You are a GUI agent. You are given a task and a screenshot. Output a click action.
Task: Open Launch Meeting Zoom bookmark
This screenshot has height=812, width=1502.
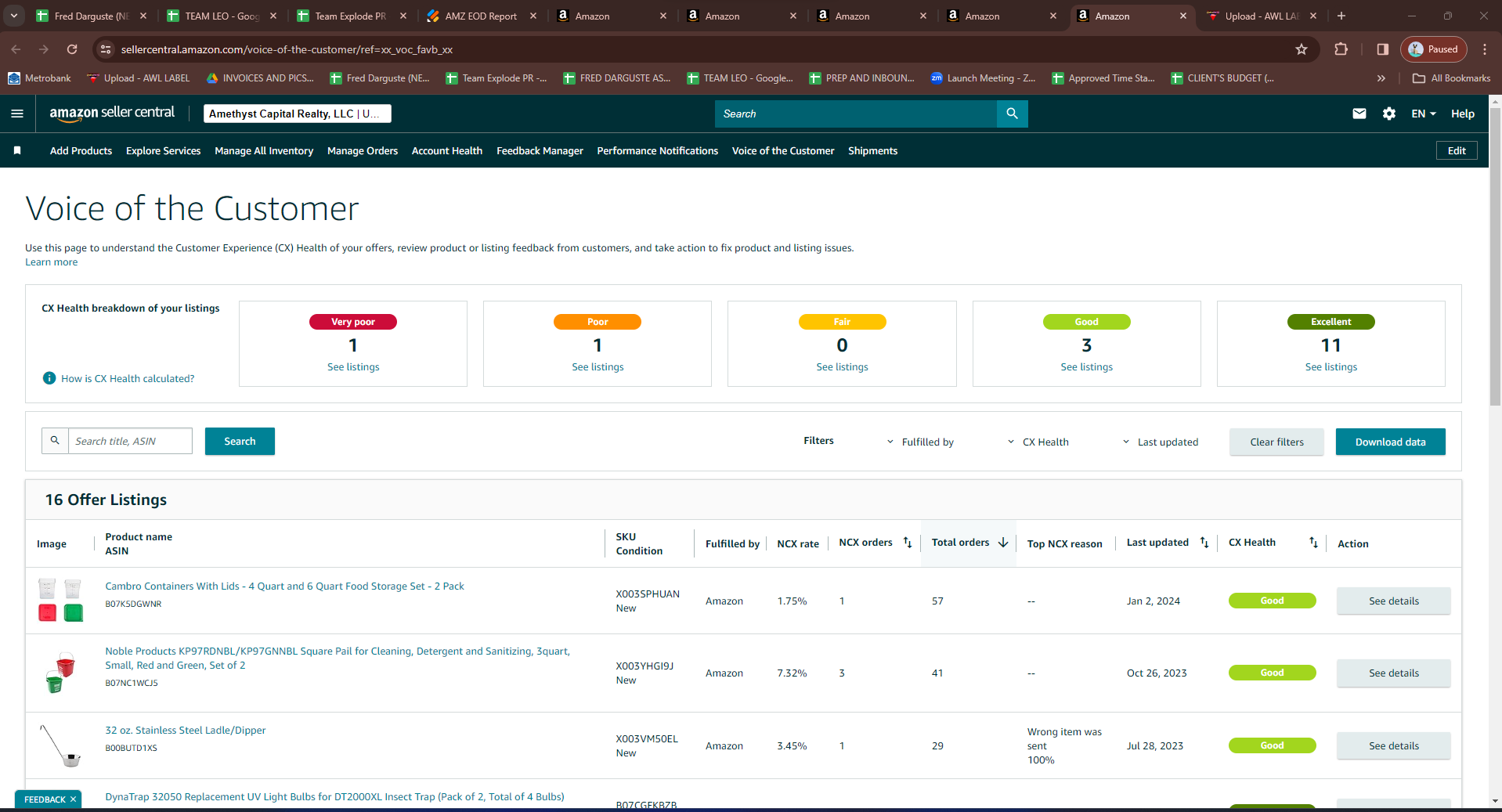(983, 78)
